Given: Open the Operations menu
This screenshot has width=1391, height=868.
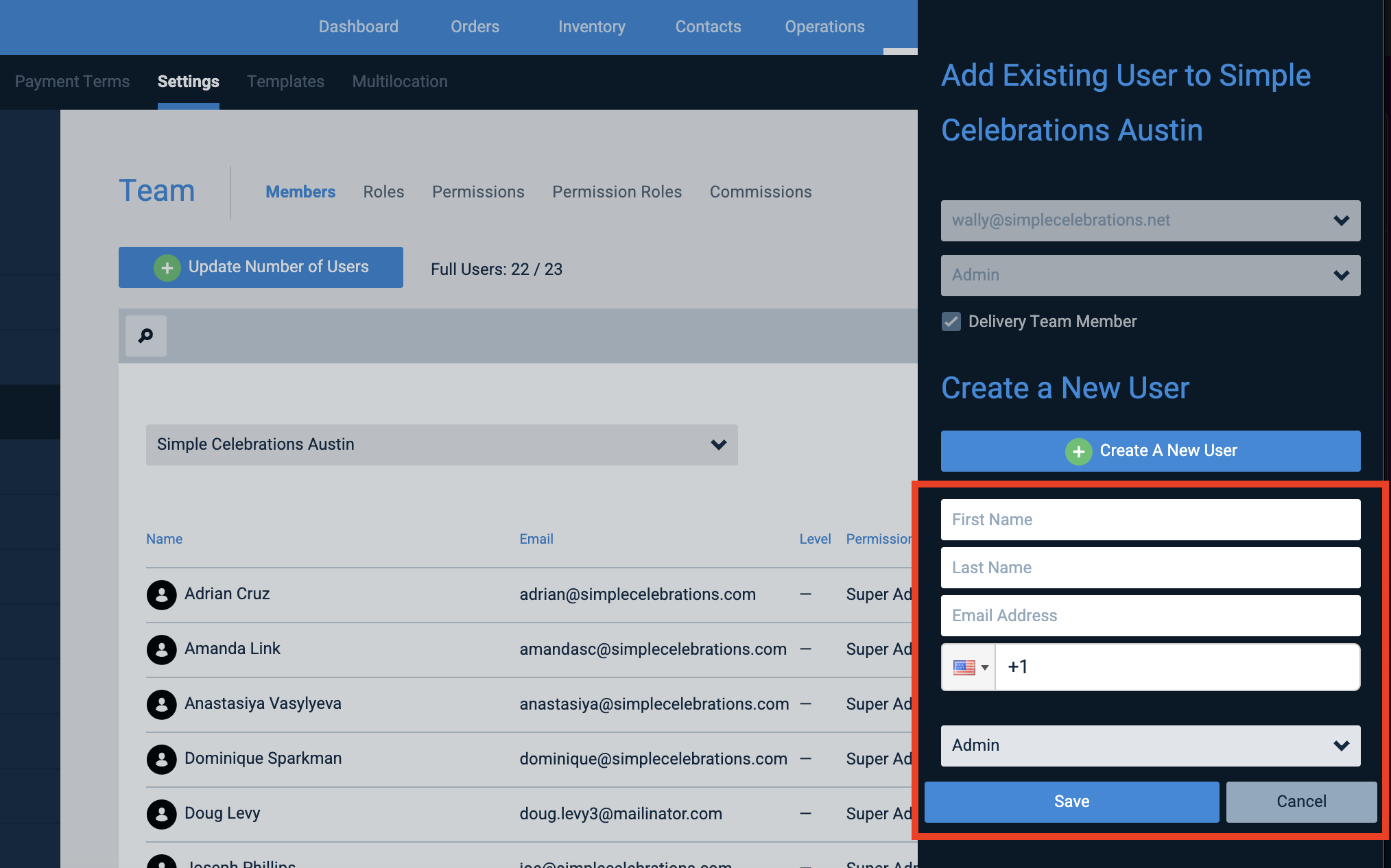Looking at the screenshot, I should (x=824, y=27).
